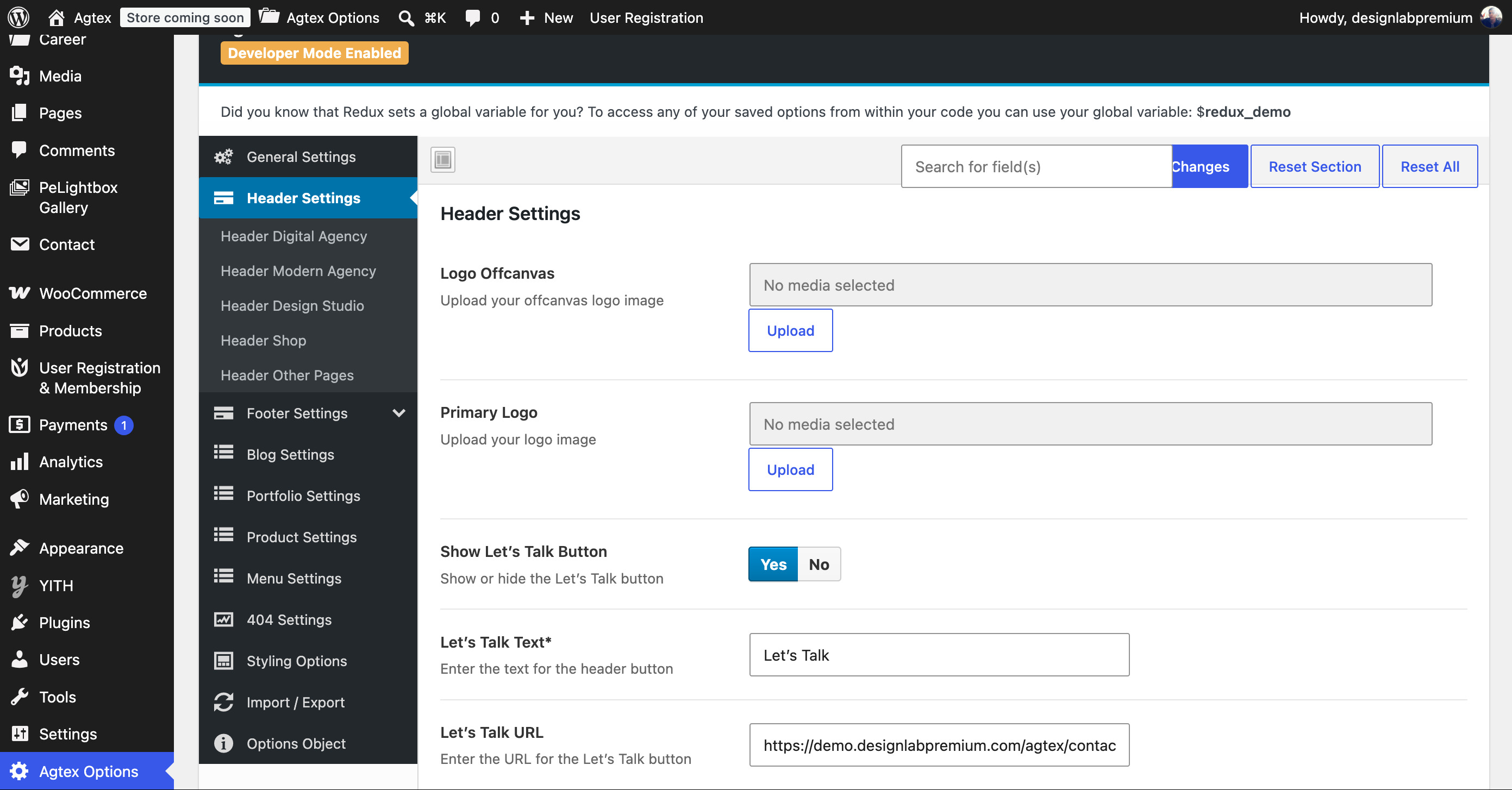1512x790 pixels.
Task: Click the Let's Talk URL input field
Action: [x=939, y=745]
